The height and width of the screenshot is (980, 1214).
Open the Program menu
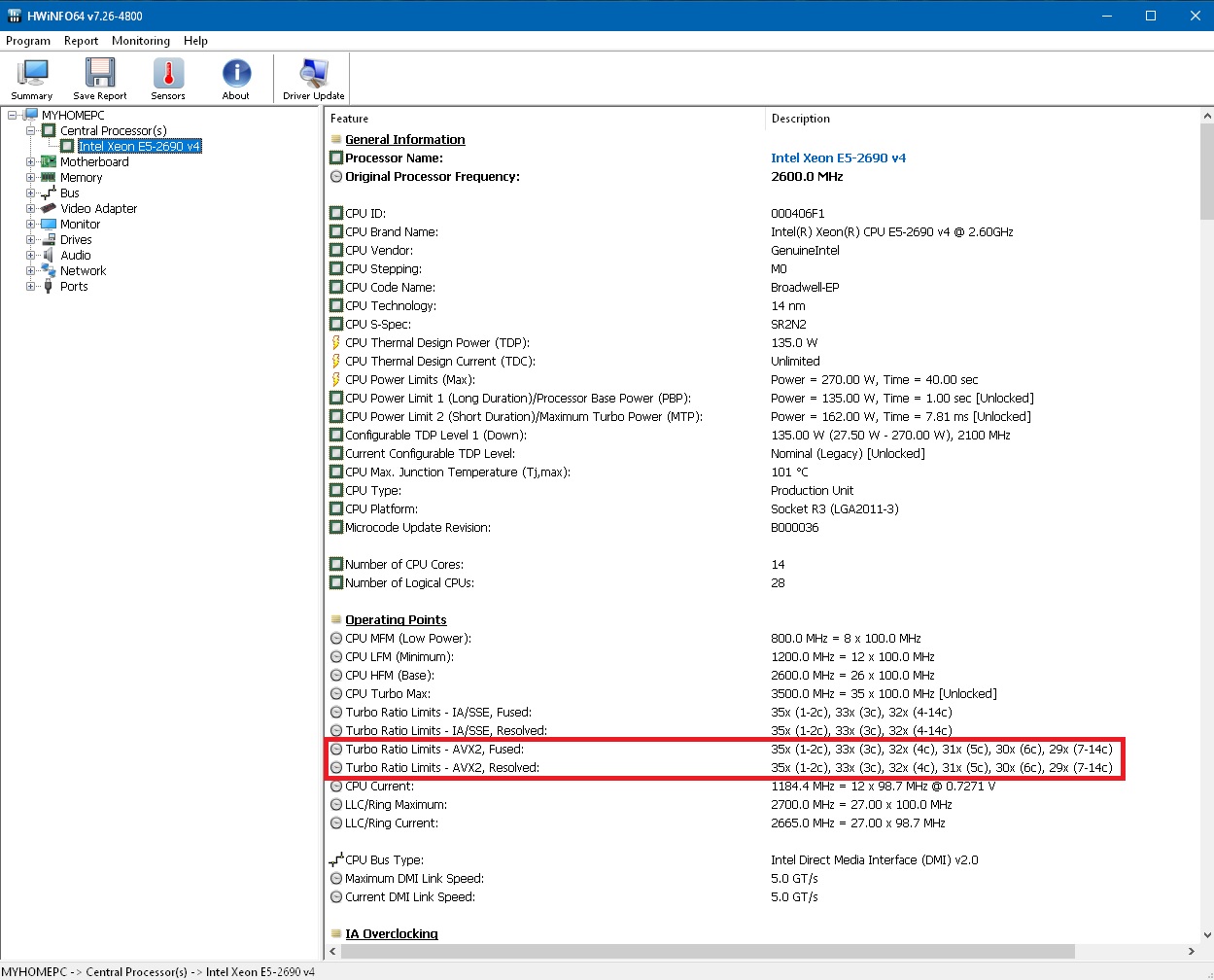click(28, 41)
